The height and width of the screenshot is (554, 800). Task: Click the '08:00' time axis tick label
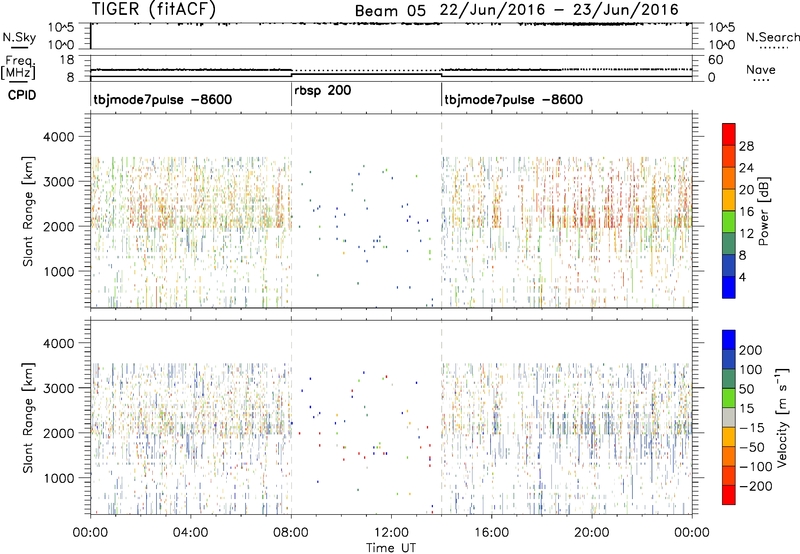291,533
